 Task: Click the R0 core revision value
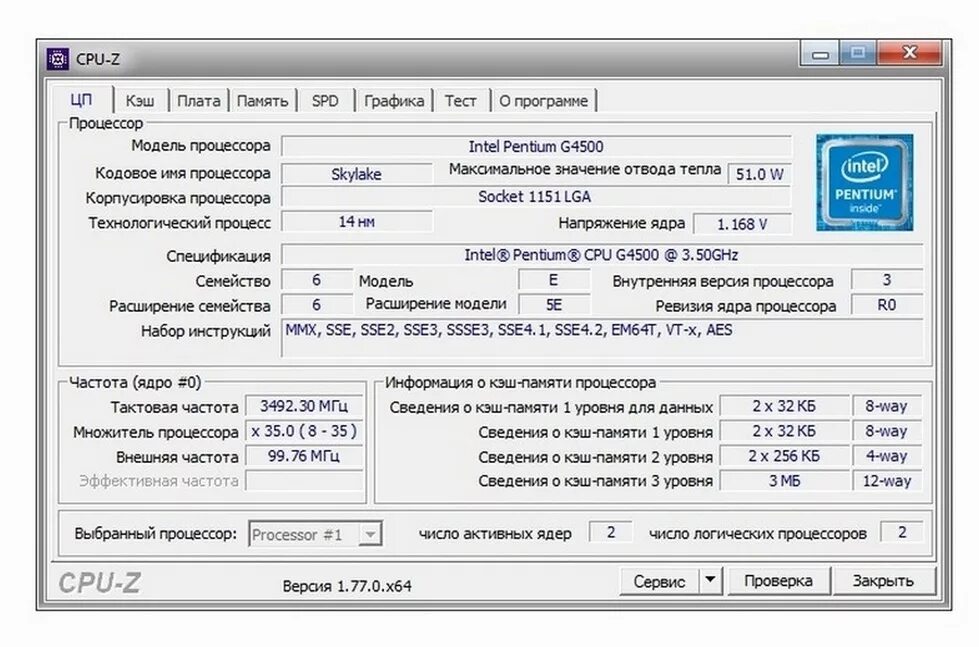click(x=887, y=305)
